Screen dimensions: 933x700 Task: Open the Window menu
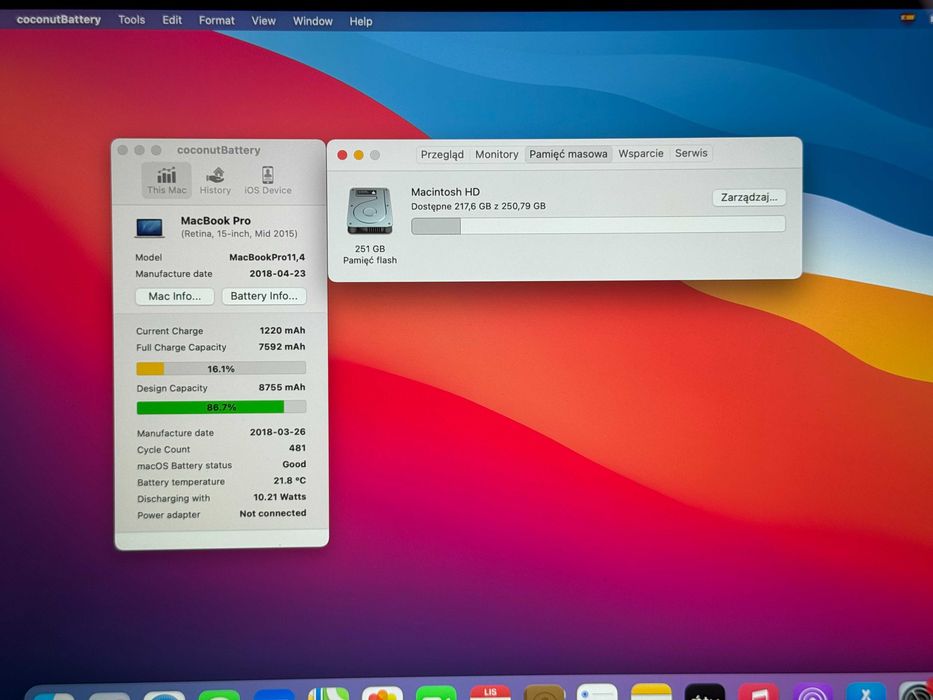click(312, 21)
